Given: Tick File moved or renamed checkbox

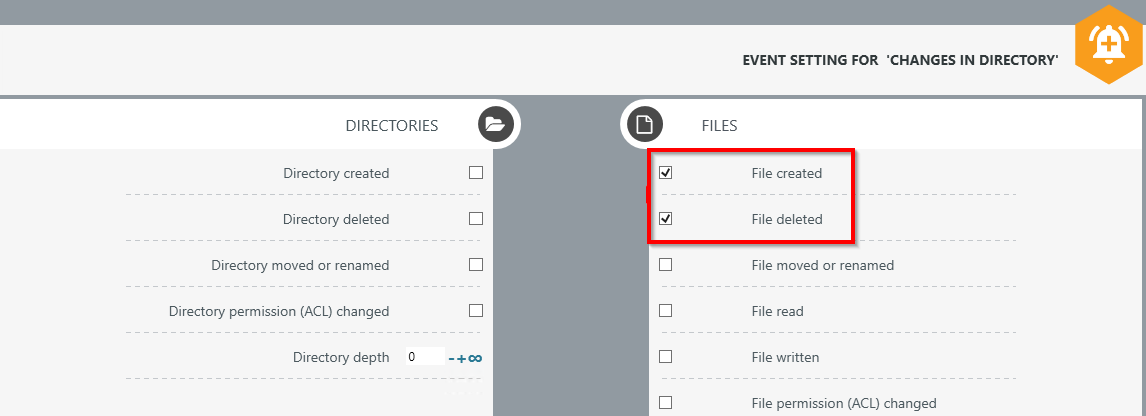Looking at the screenshot, I should point(666,265).
